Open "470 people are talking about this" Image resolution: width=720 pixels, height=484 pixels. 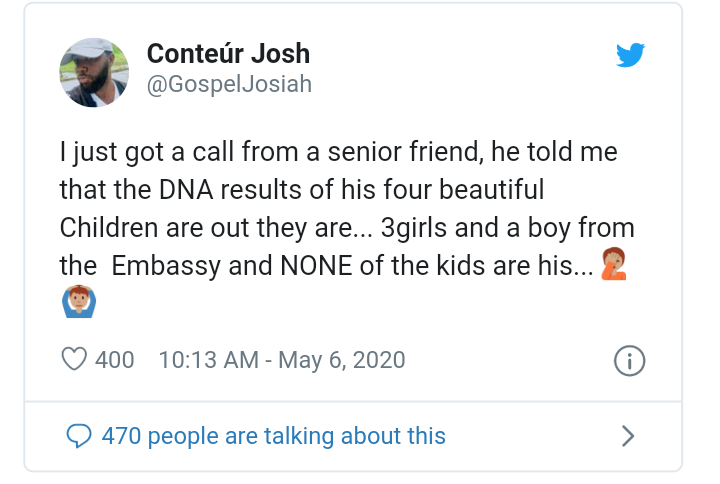[273, 436]
